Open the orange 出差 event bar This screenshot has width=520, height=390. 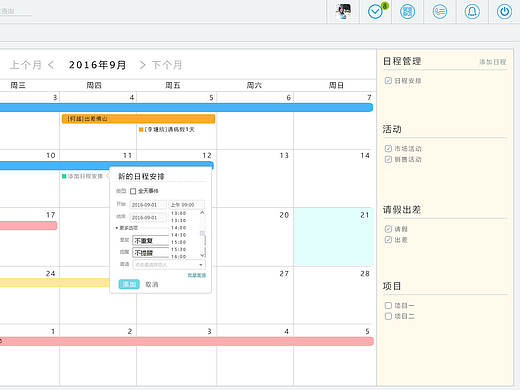click(x=138, y=119)
